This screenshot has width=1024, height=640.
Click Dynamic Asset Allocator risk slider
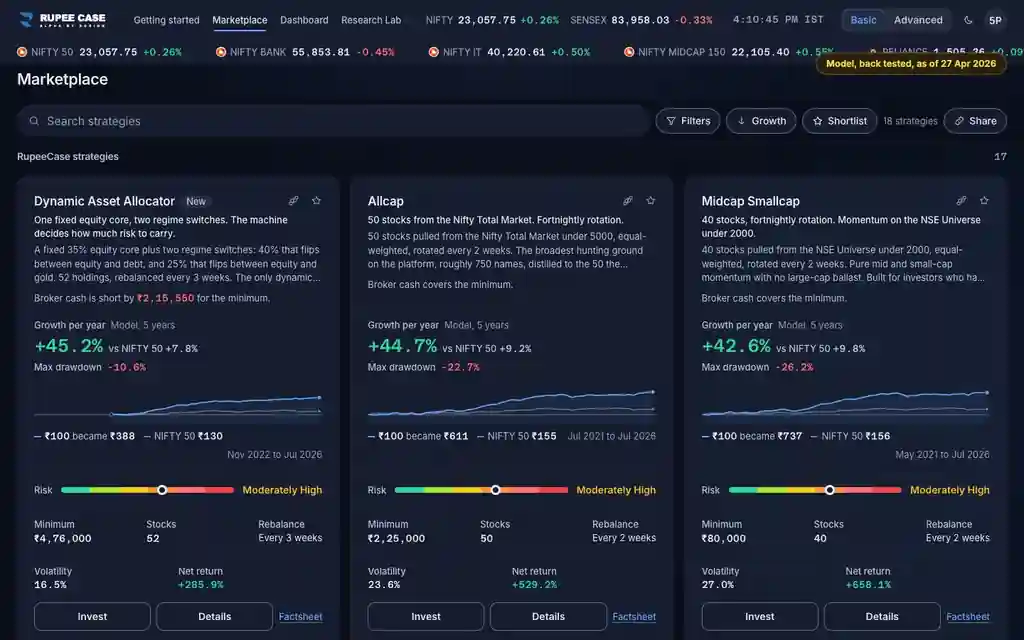(148, 490)
